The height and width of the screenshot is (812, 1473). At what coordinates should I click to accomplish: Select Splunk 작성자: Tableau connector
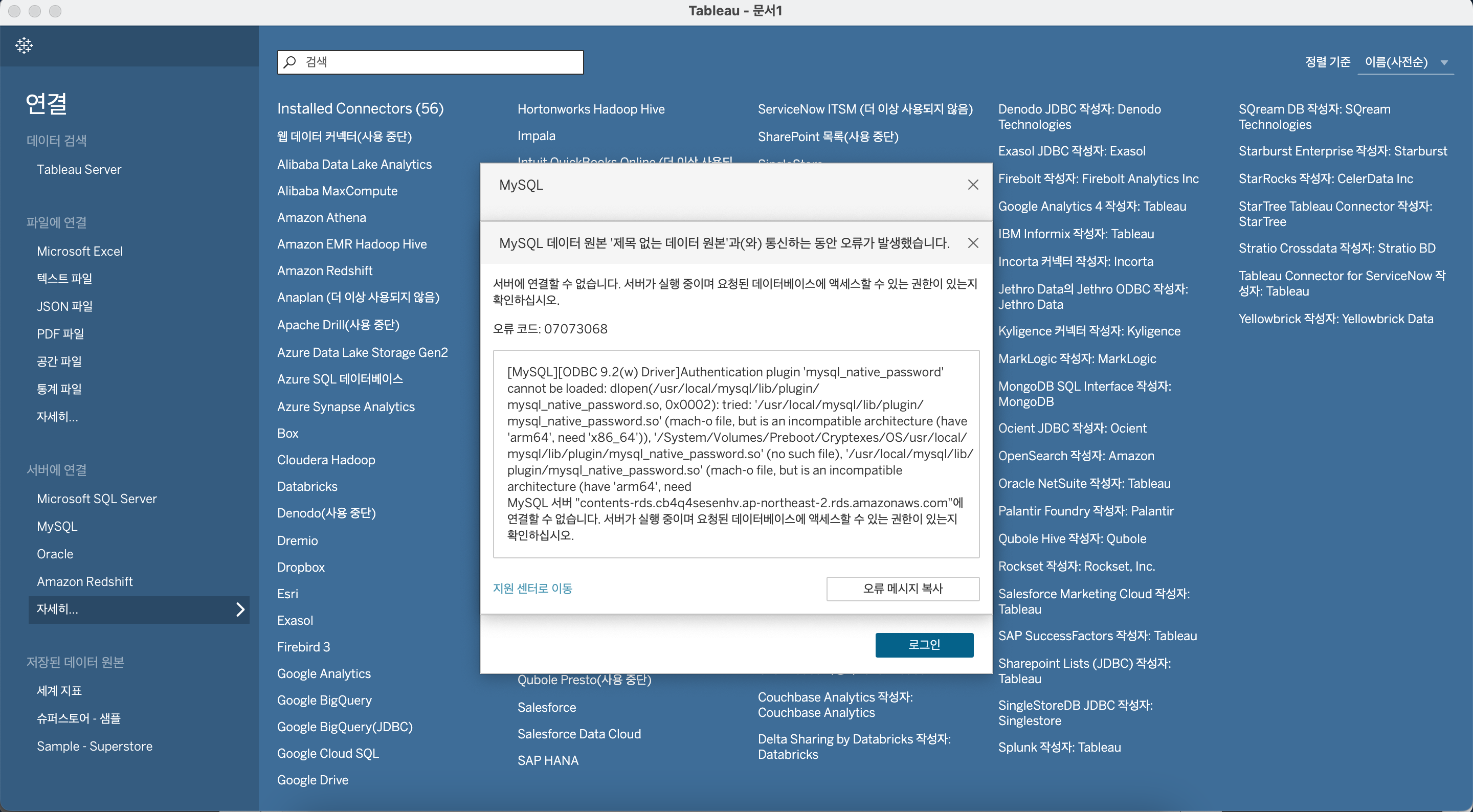coord(1059,748)
